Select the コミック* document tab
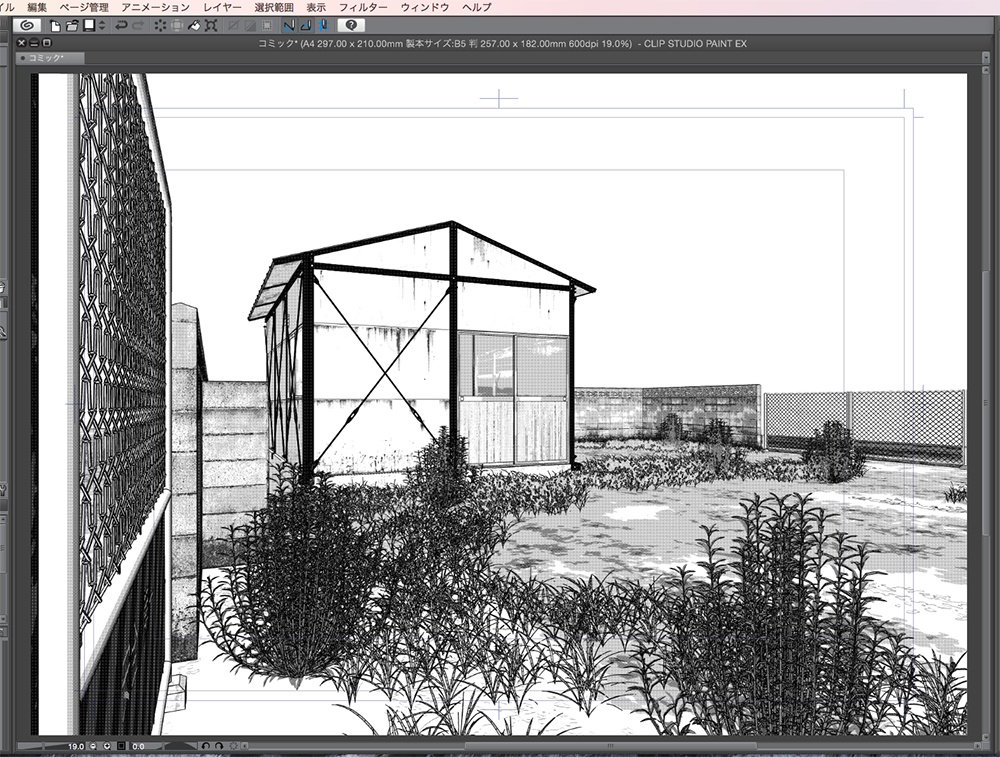 pos(50,58)
